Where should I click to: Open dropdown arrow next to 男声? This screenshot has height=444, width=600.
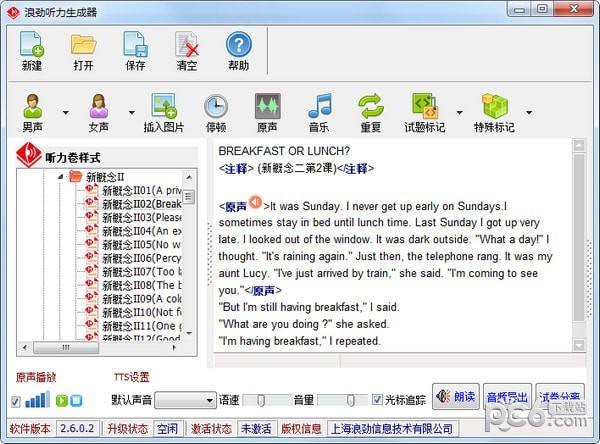[66, 112]
